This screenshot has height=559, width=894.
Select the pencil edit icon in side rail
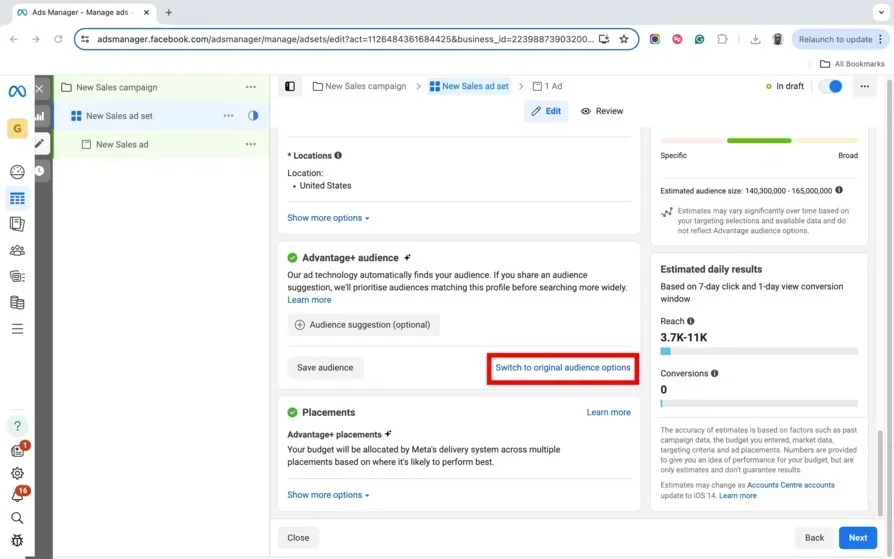coord(40,143)
